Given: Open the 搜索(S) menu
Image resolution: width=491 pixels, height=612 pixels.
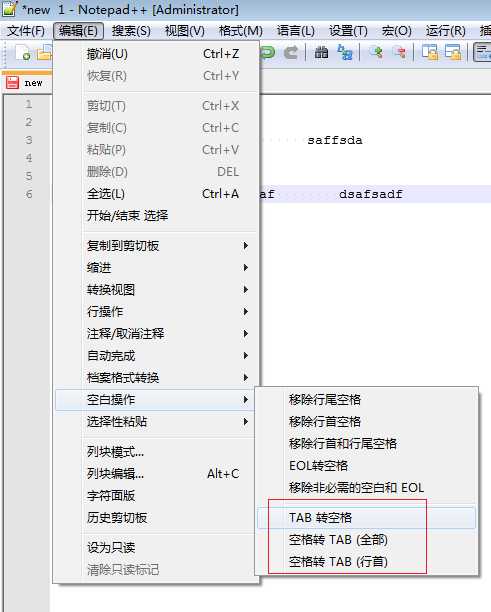Looking at the screenshot, I should pos(131,30).
